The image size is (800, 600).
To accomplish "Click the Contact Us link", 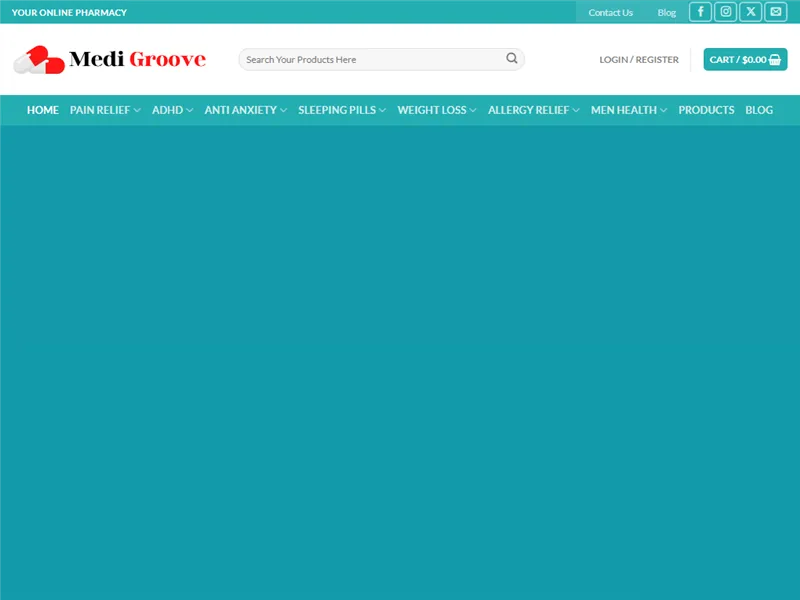I will click(x=610, y=13).
